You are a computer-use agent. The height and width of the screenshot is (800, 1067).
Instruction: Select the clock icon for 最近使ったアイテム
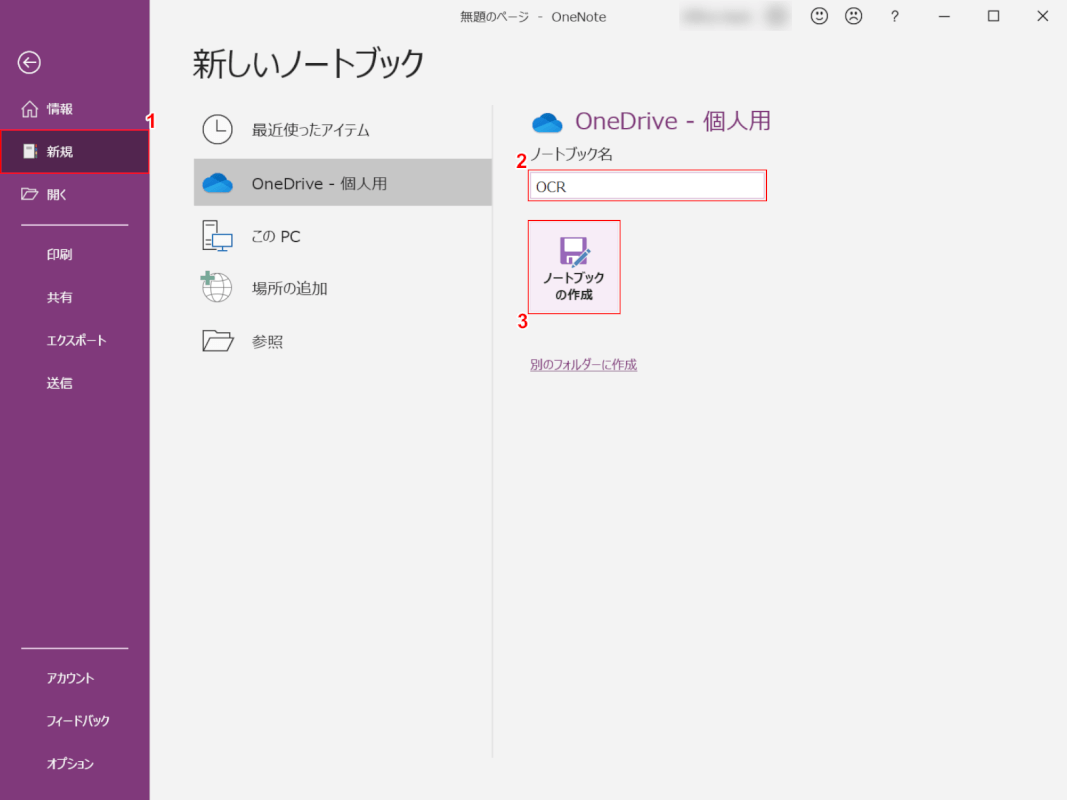coord(217,130)
